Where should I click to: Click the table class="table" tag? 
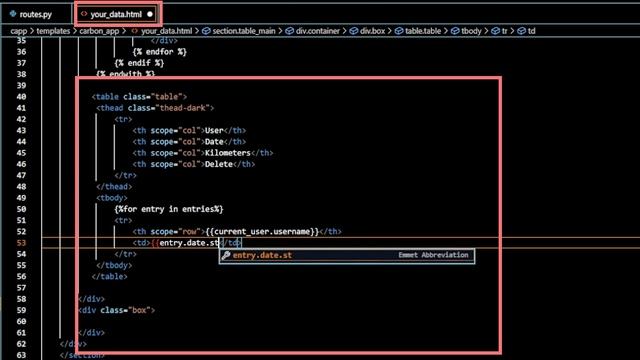pos(139,97)
